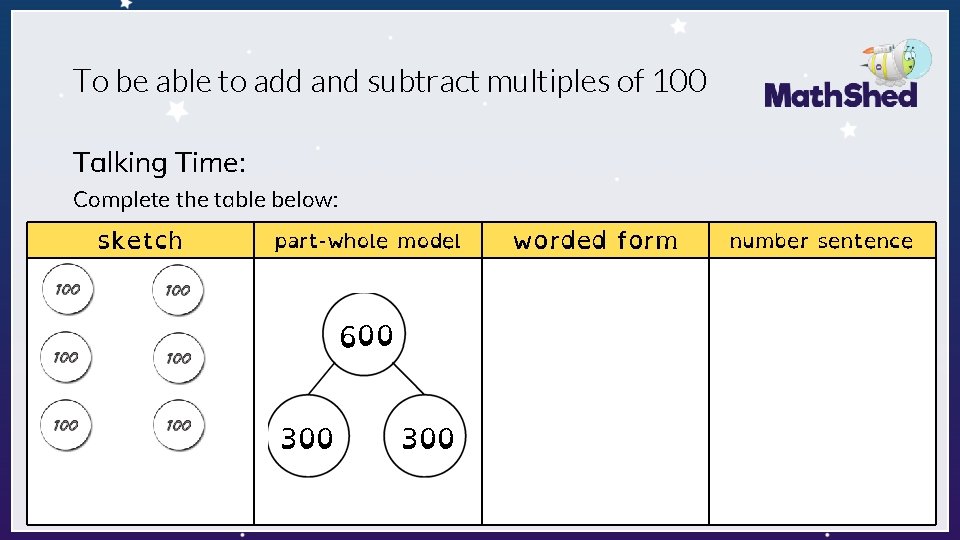Click the "part-whole model" column header
Screen dimensions: 960x540
pos(367,241)
